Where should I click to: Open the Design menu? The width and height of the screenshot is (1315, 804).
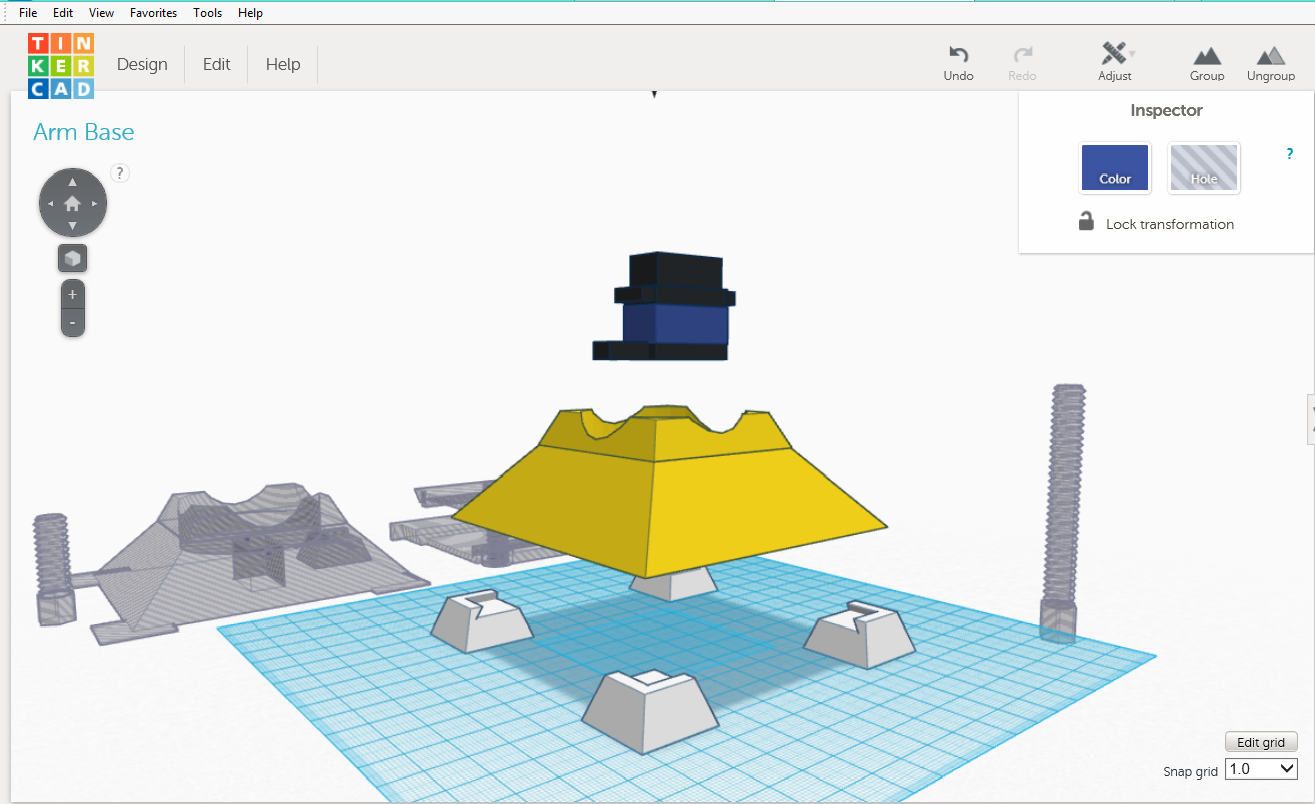pos(142,64)
